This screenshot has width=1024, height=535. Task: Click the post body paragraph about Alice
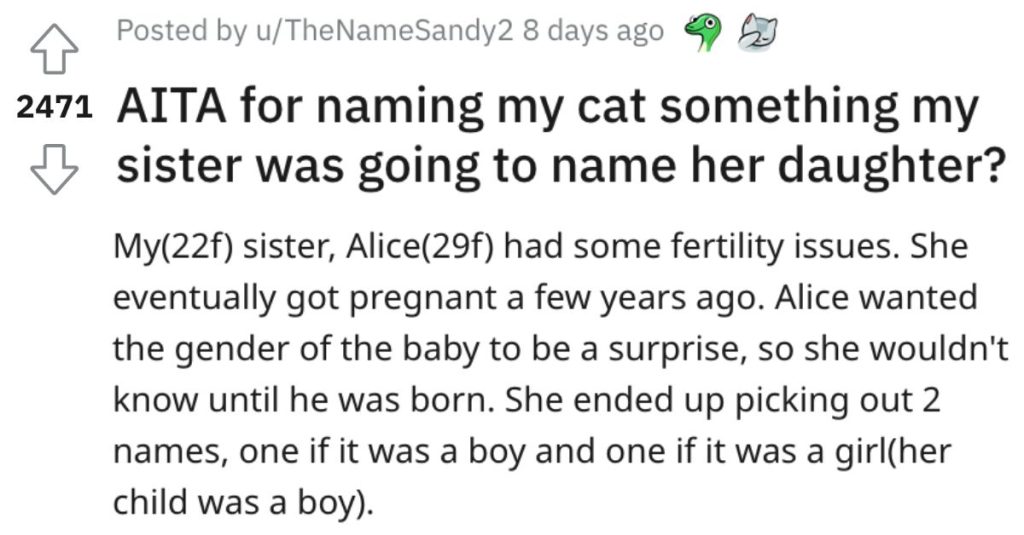pyautogui.click(x=561, y=374)
